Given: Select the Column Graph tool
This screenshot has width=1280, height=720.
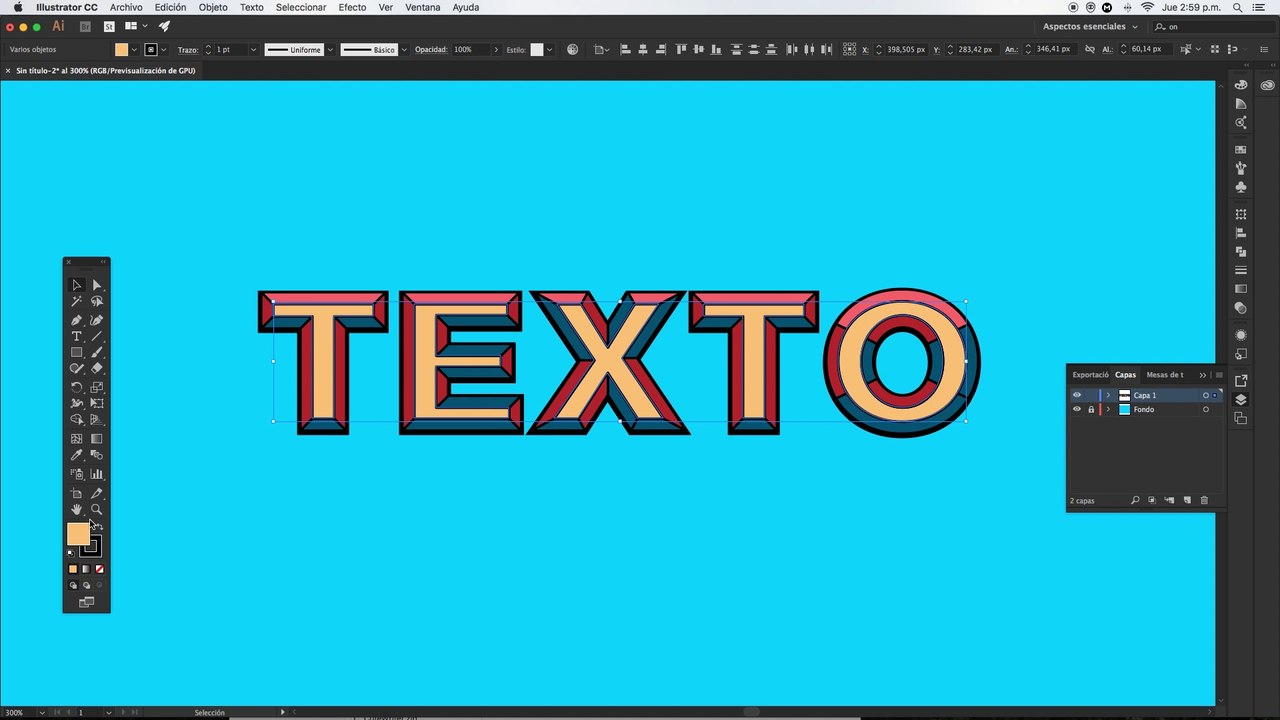Looking at the screenshot, I should pos(97,474).
